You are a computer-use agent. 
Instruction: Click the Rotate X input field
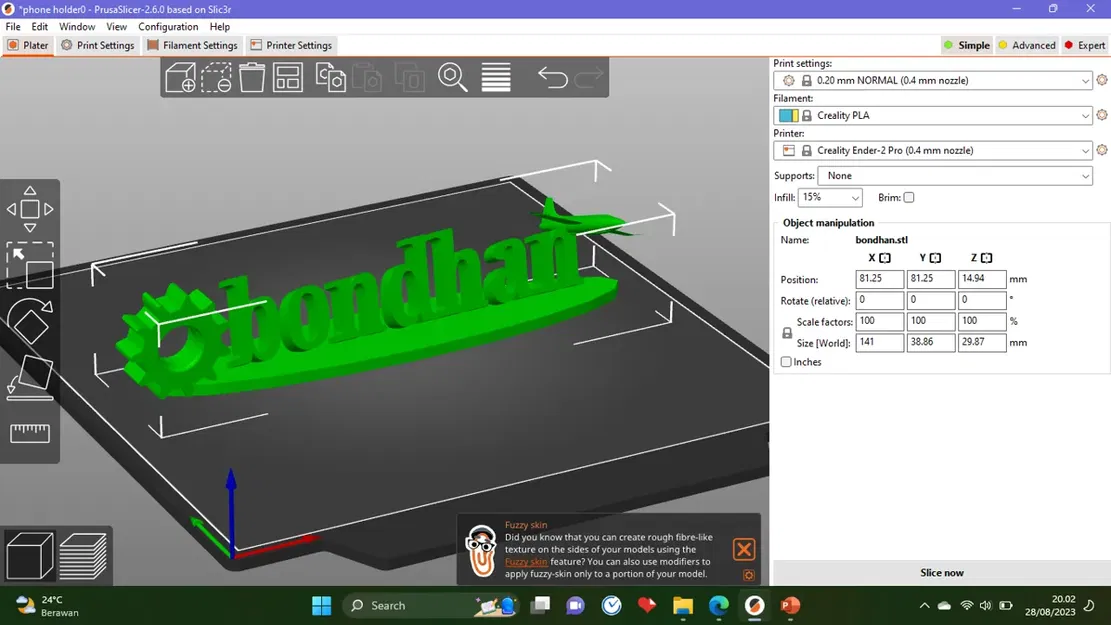pos(879,300)
